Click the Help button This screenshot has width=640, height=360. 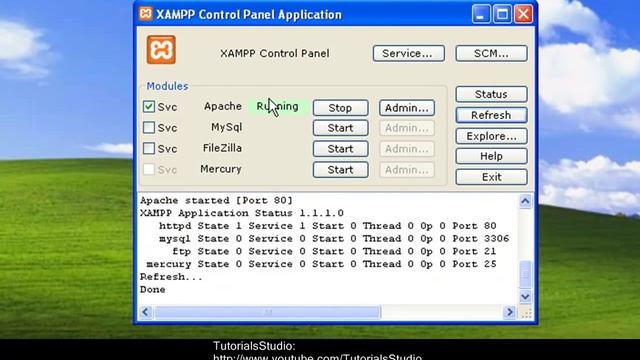point(491,156)
